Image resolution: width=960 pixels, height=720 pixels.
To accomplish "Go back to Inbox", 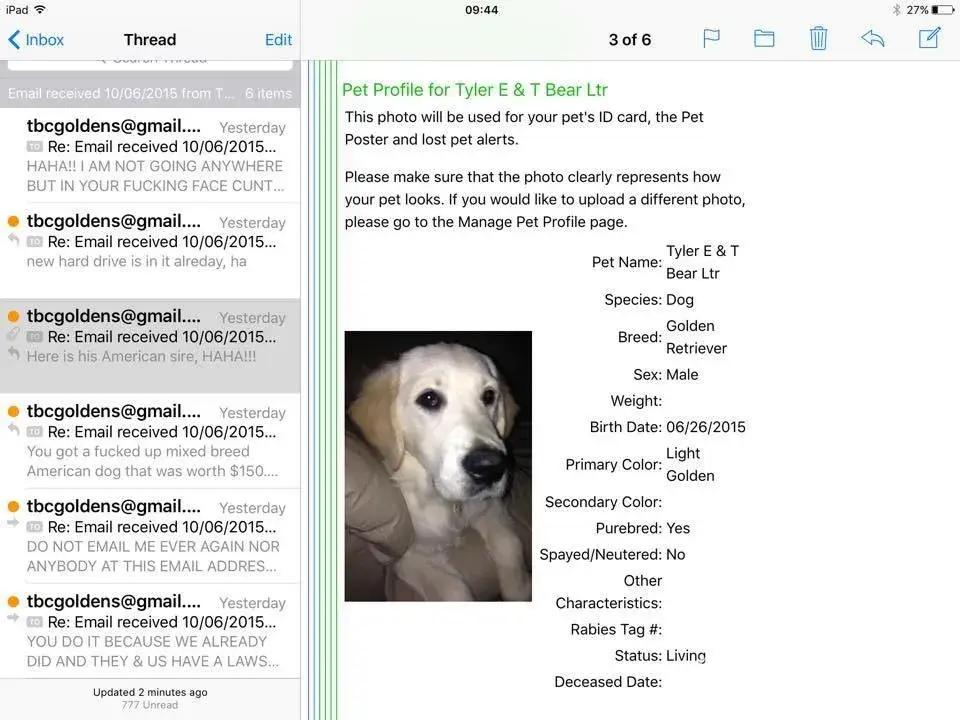I will 37,40.
